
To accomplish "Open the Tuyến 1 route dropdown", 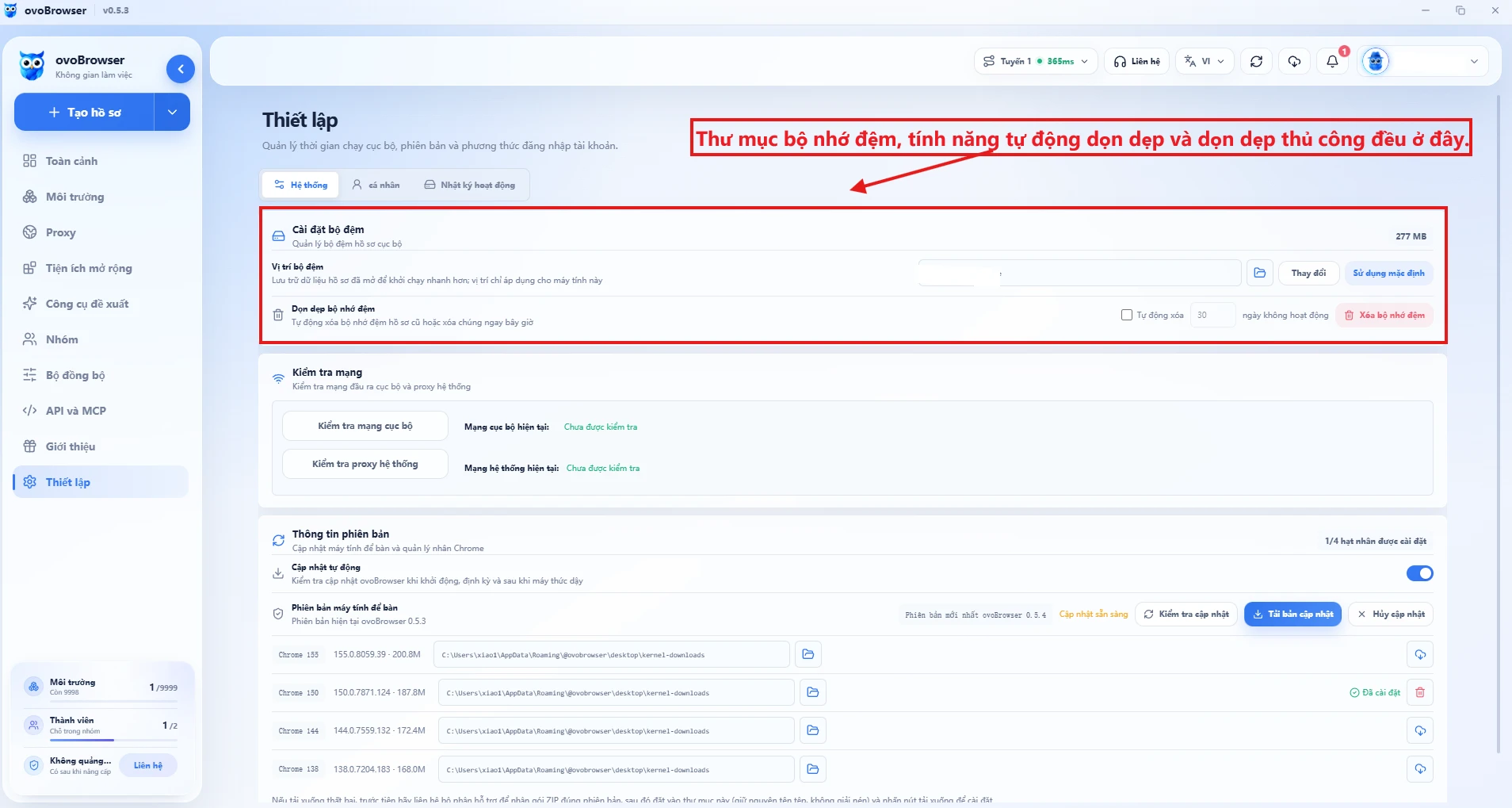I will point(1036,61).
